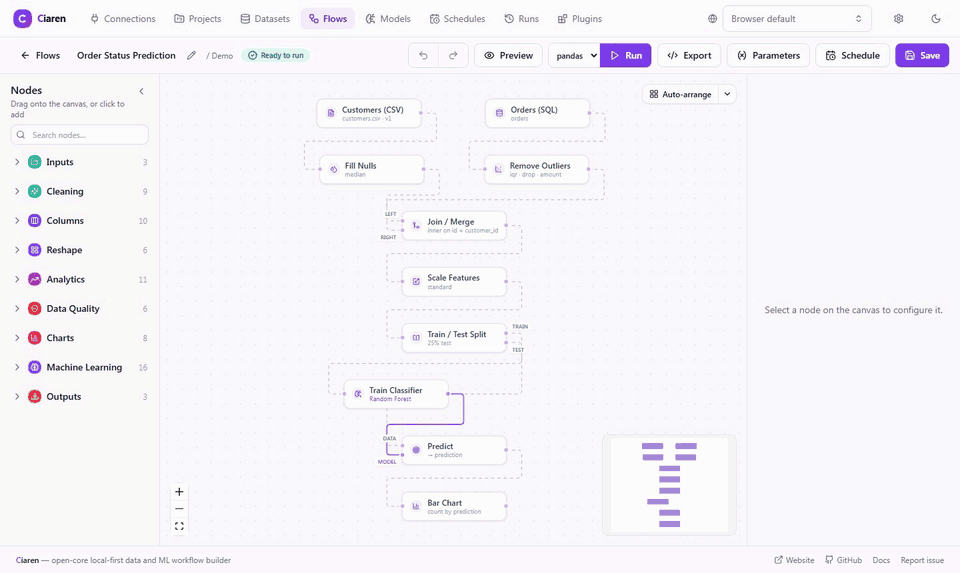Open the pandas engine dropdown
960x573 pixels.
[574, 55]
